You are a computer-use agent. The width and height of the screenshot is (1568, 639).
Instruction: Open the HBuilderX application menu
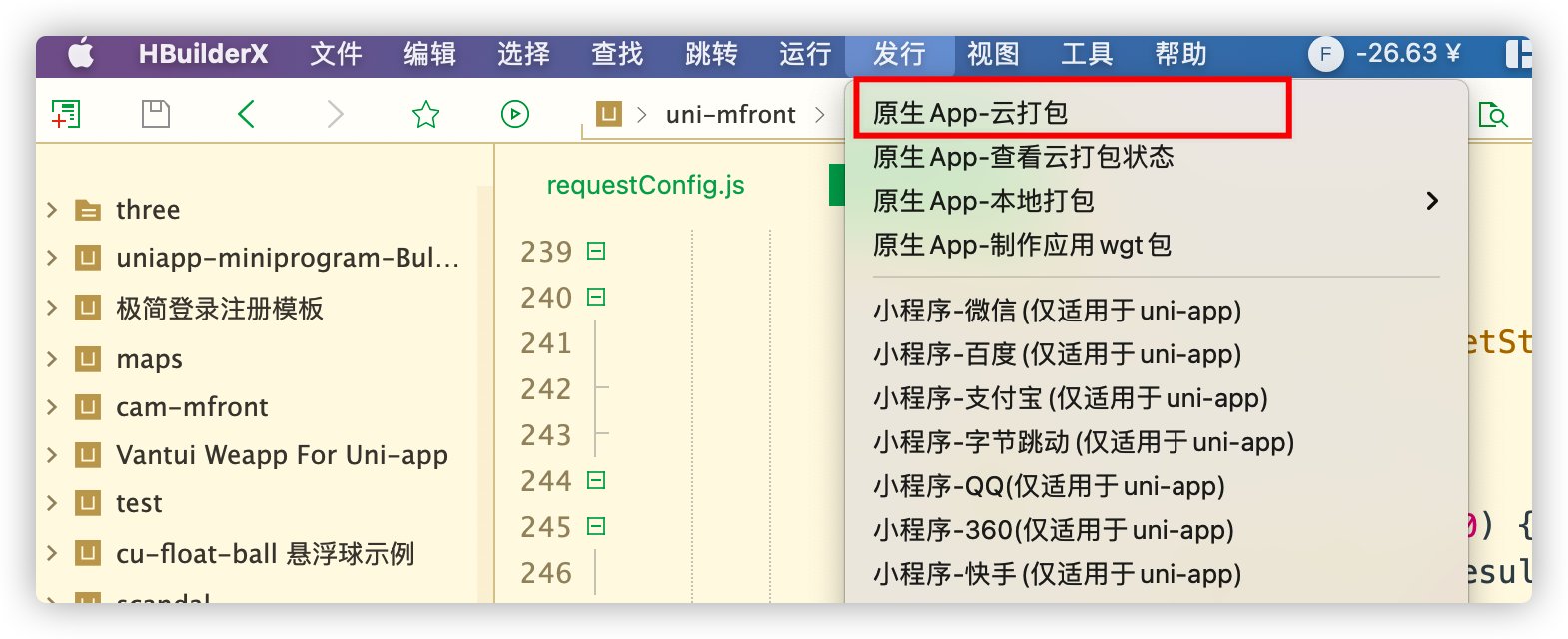(x=203, y=54)
